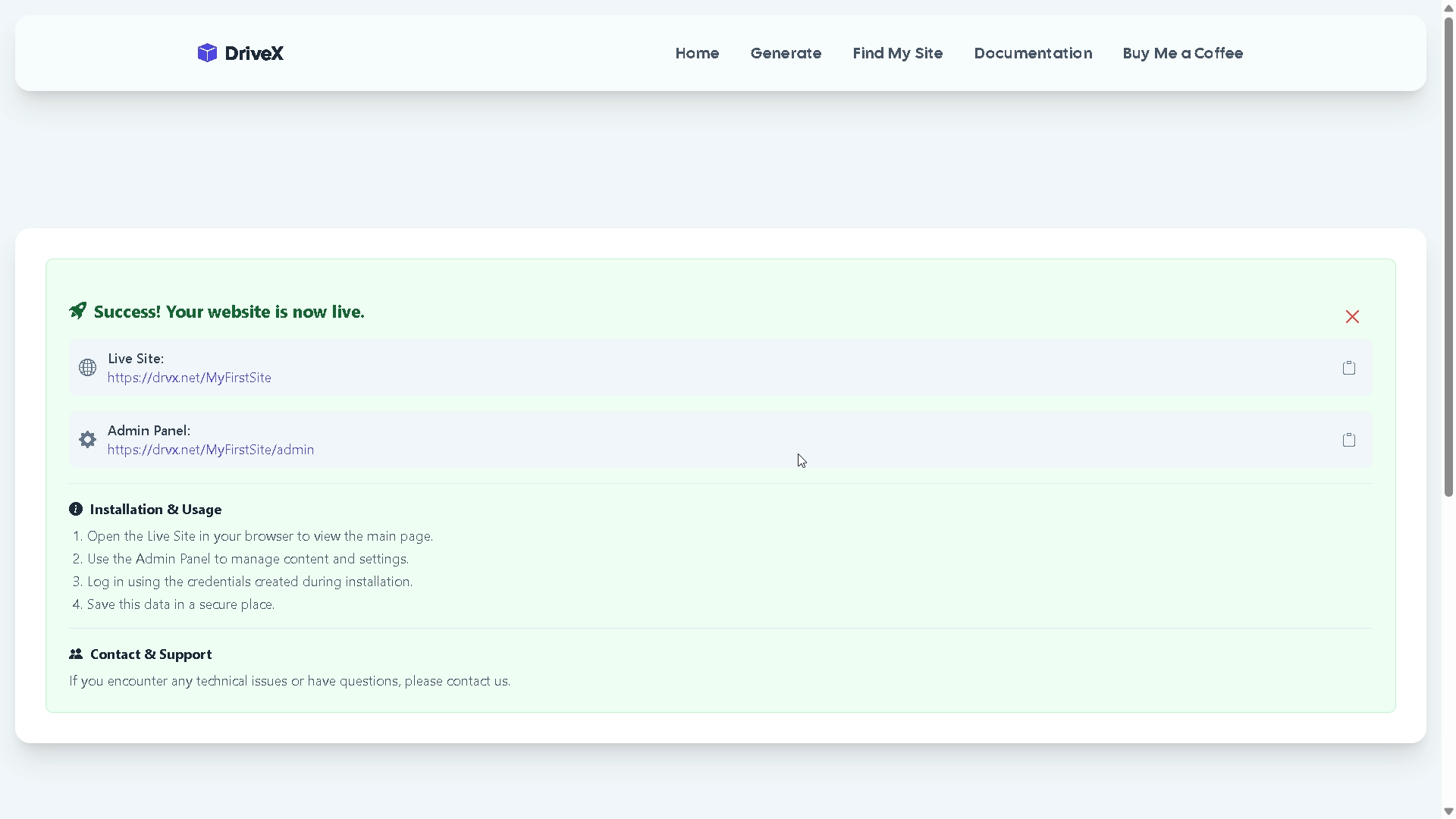Click the DriveX brand name text

[x=254, y=53]
